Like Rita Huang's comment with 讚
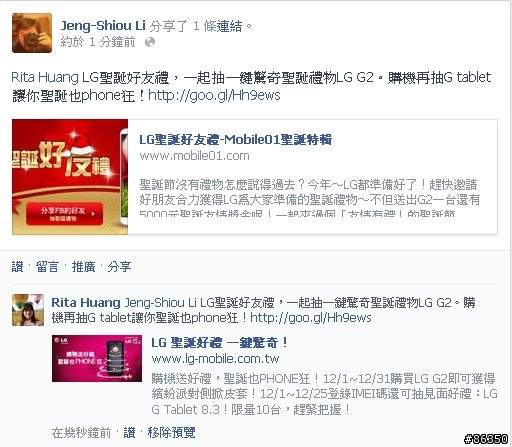This screenshot has height=447, width=512. [129, 433]
